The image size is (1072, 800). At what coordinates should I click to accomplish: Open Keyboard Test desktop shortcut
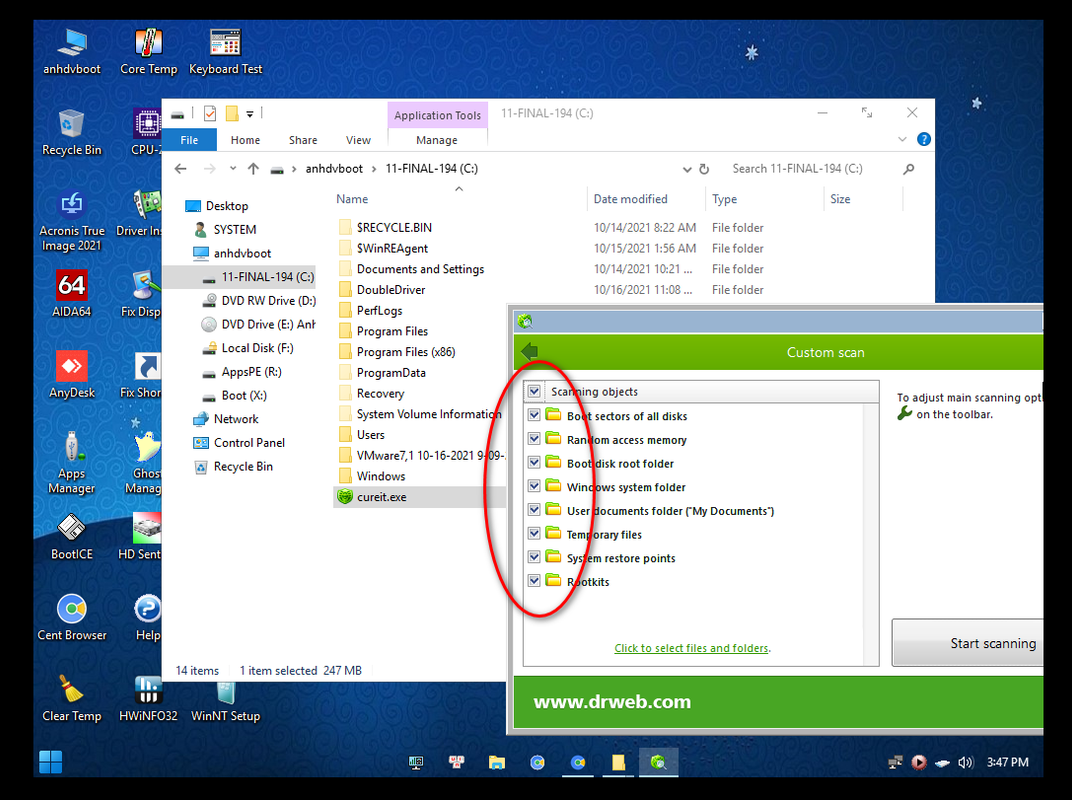[226, 51]
